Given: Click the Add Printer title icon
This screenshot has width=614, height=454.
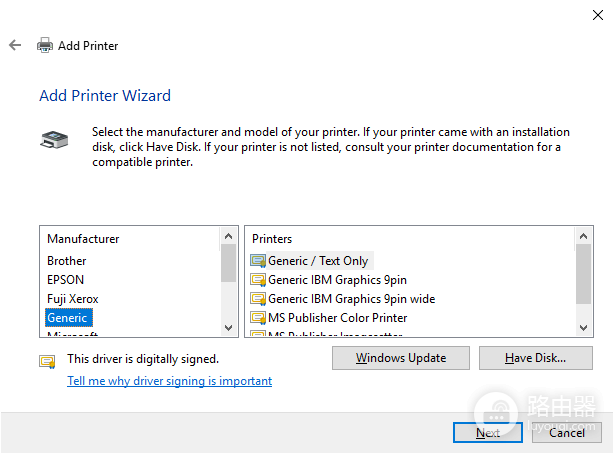Looking at the screenshot, I should pos(45,45).
